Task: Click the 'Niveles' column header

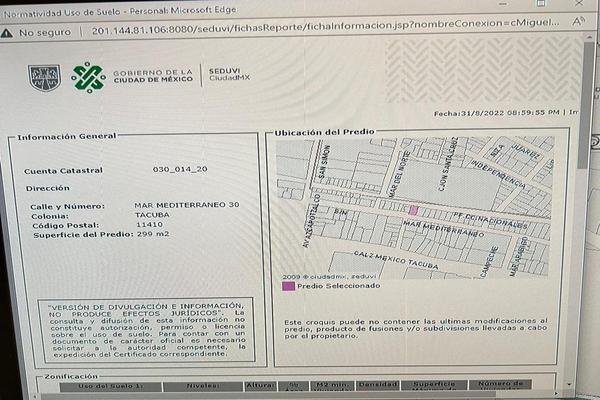Action: (x=204, y=386)
